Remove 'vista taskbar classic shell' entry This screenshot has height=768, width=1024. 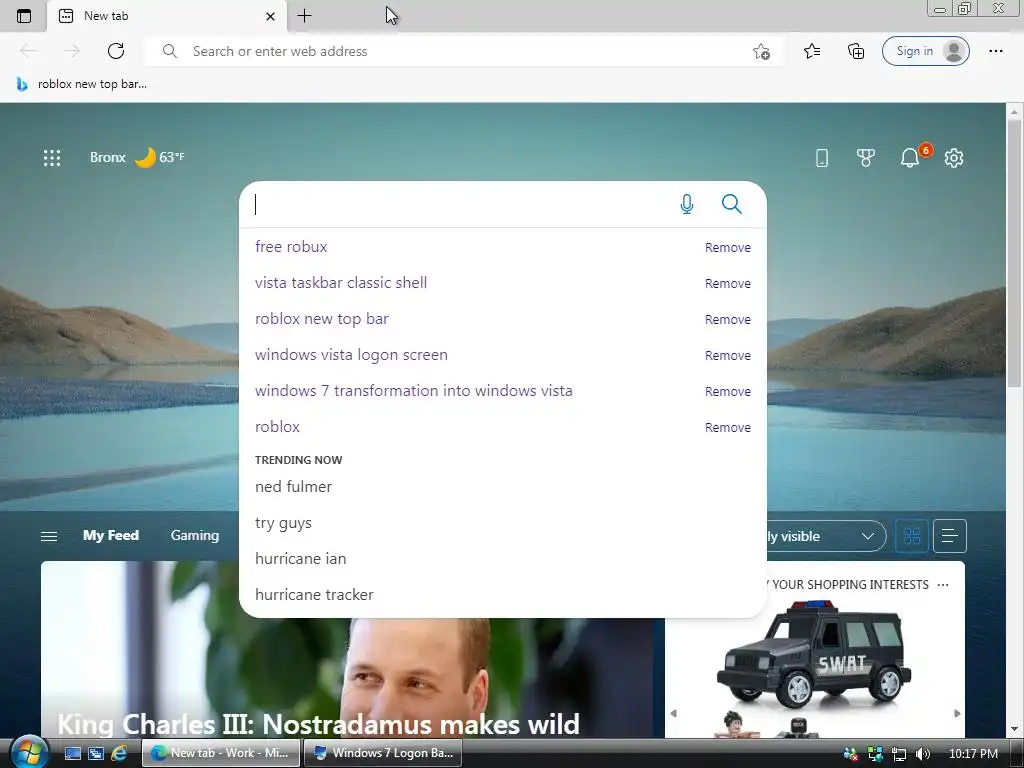[728, 283]
